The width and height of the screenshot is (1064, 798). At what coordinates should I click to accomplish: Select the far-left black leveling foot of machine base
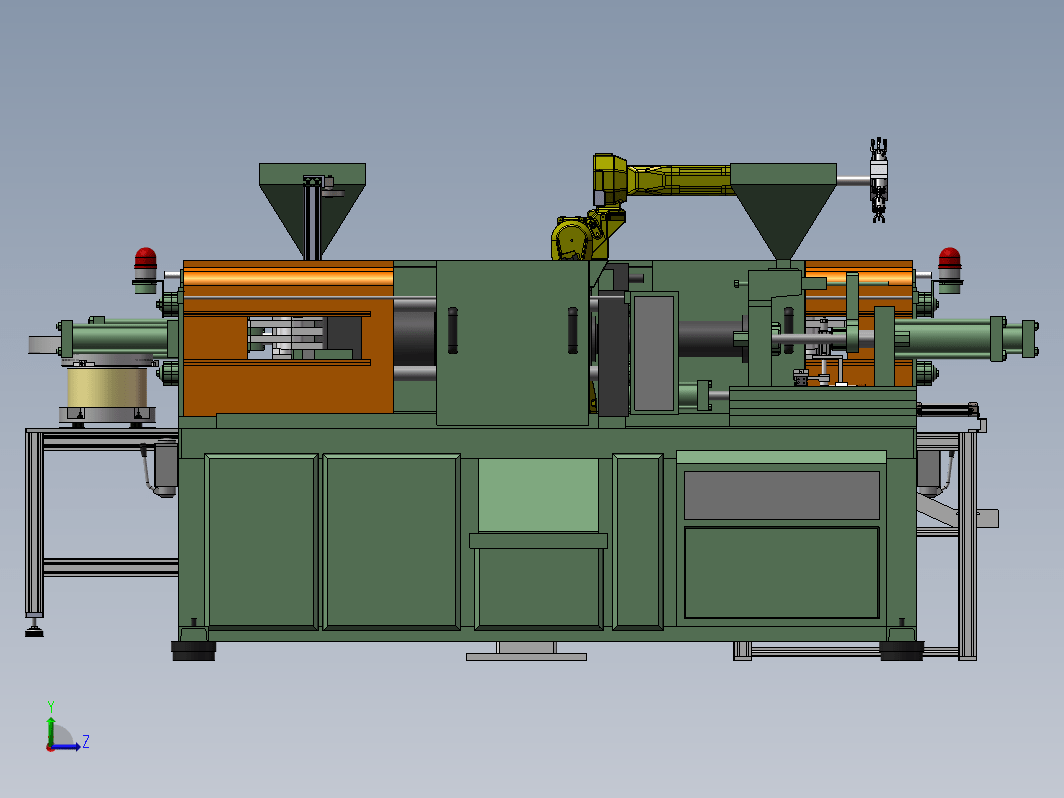[x=193, y=651]
